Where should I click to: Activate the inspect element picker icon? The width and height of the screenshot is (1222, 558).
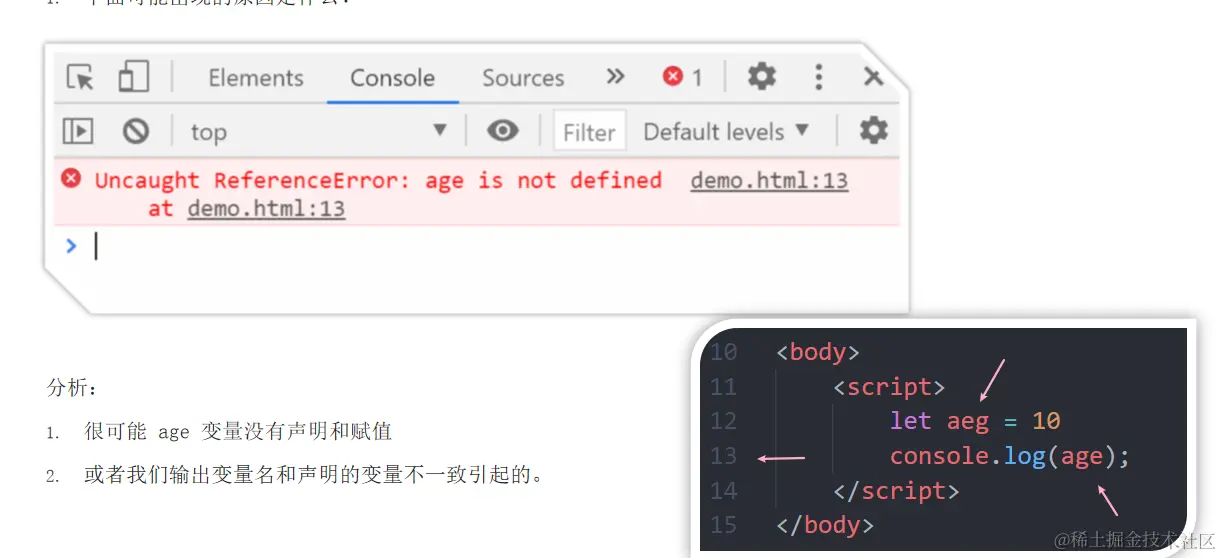[x=80, y=77]
